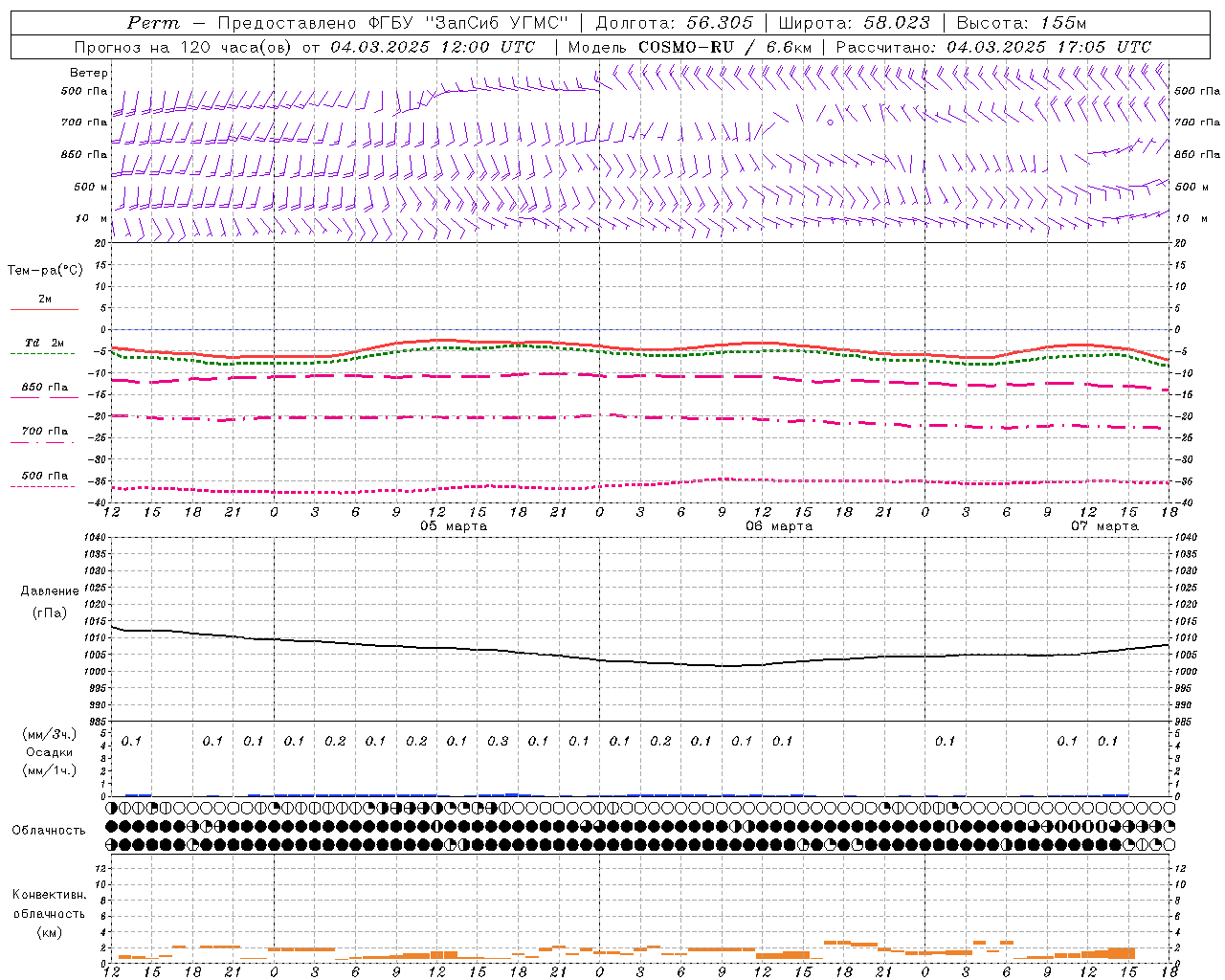The image size is (1225, 980).
Task: Click the '(мм/1ч.)' precipitation unit label
Action: point(50,770)
